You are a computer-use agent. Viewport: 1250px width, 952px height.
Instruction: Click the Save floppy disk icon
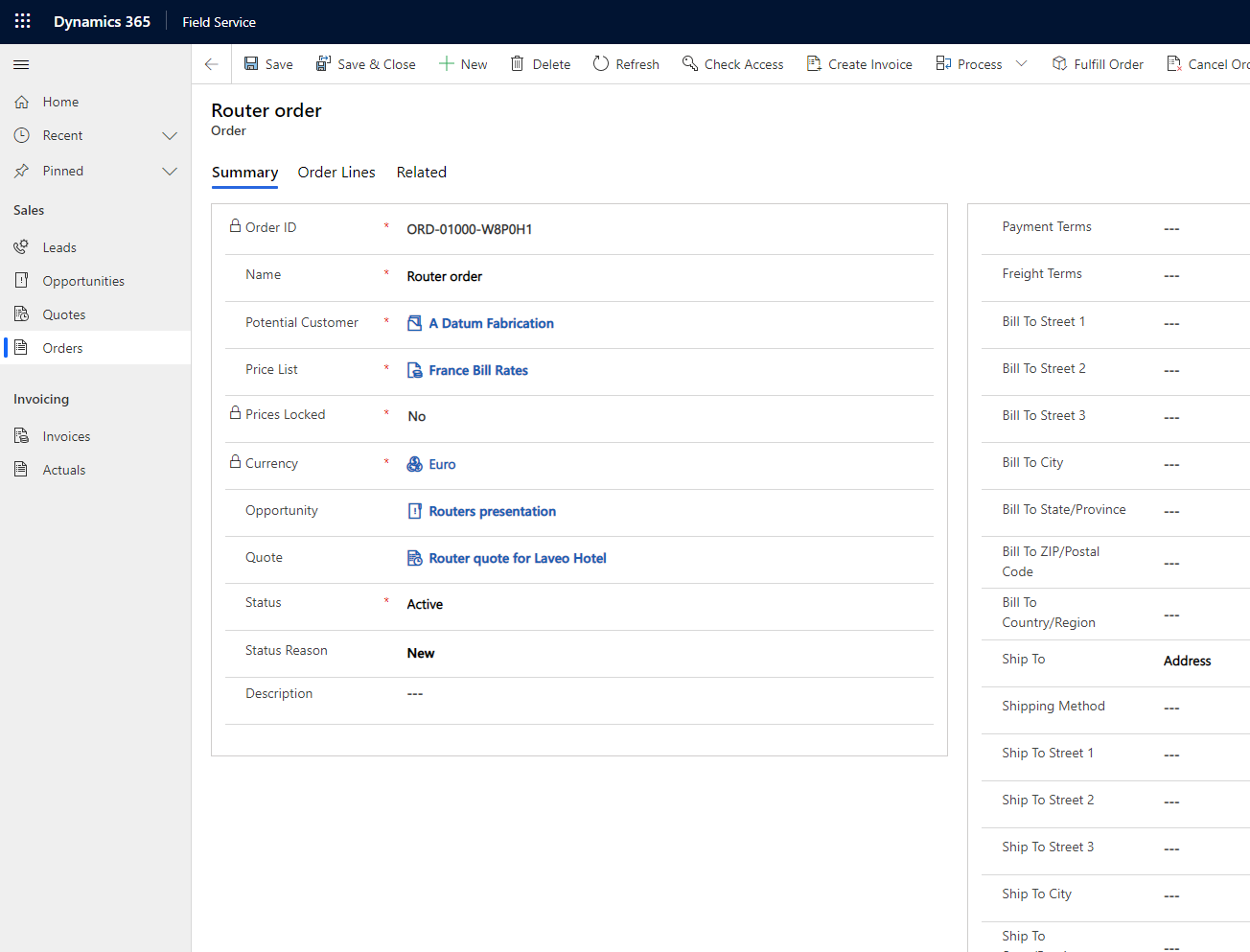(x=251, y=63)
